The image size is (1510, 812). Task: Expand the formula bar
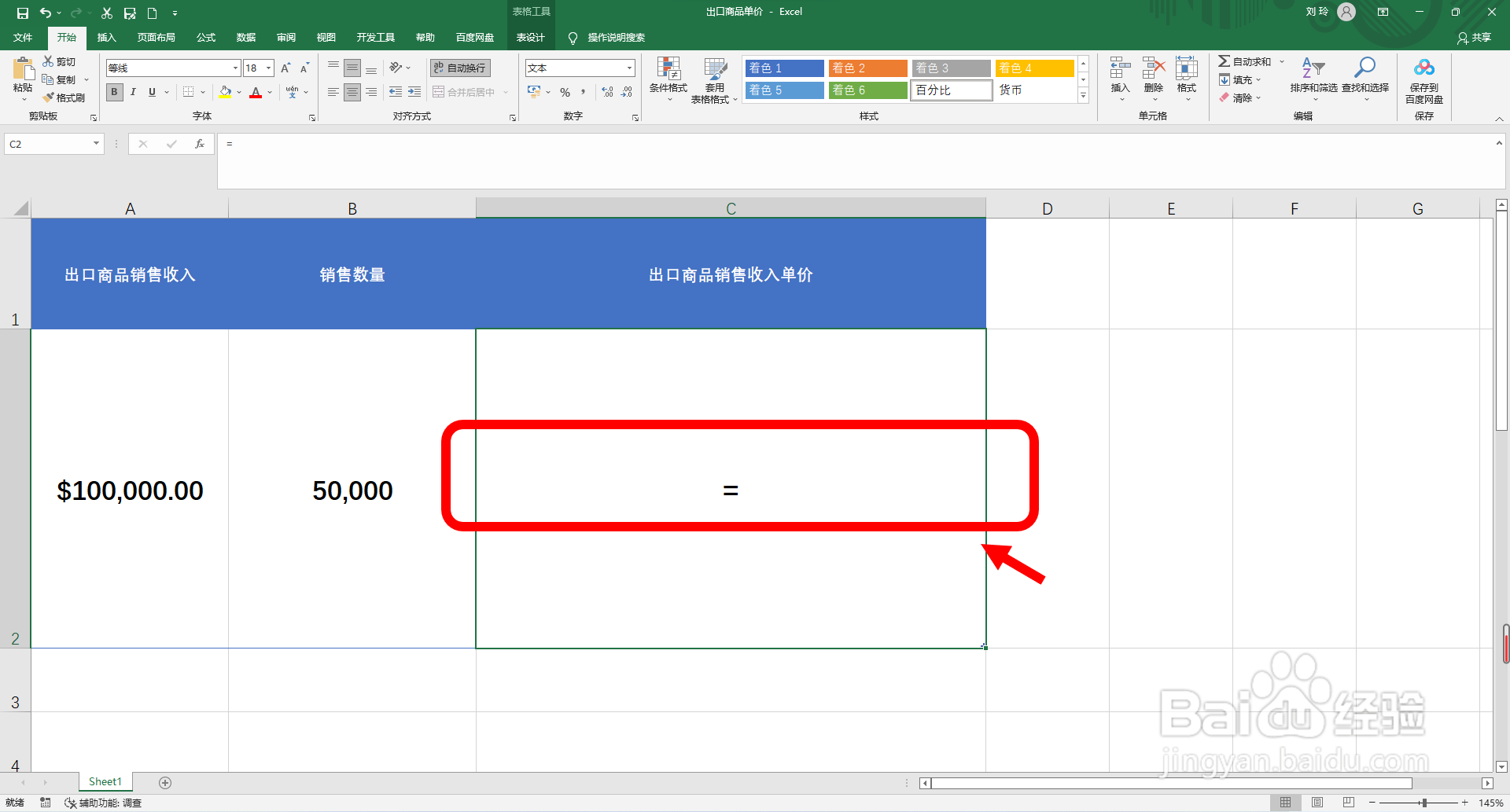point(1499,143)
